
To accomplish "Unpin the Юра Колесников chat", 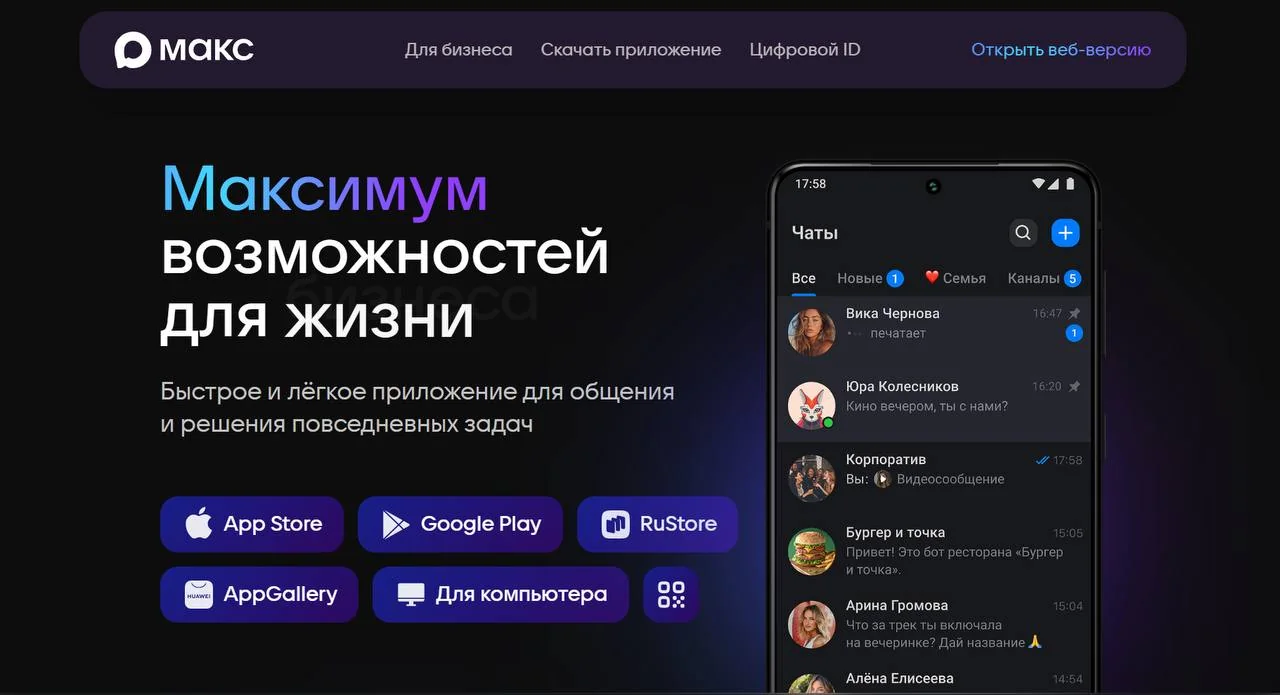I will (x=1075, y=385).
